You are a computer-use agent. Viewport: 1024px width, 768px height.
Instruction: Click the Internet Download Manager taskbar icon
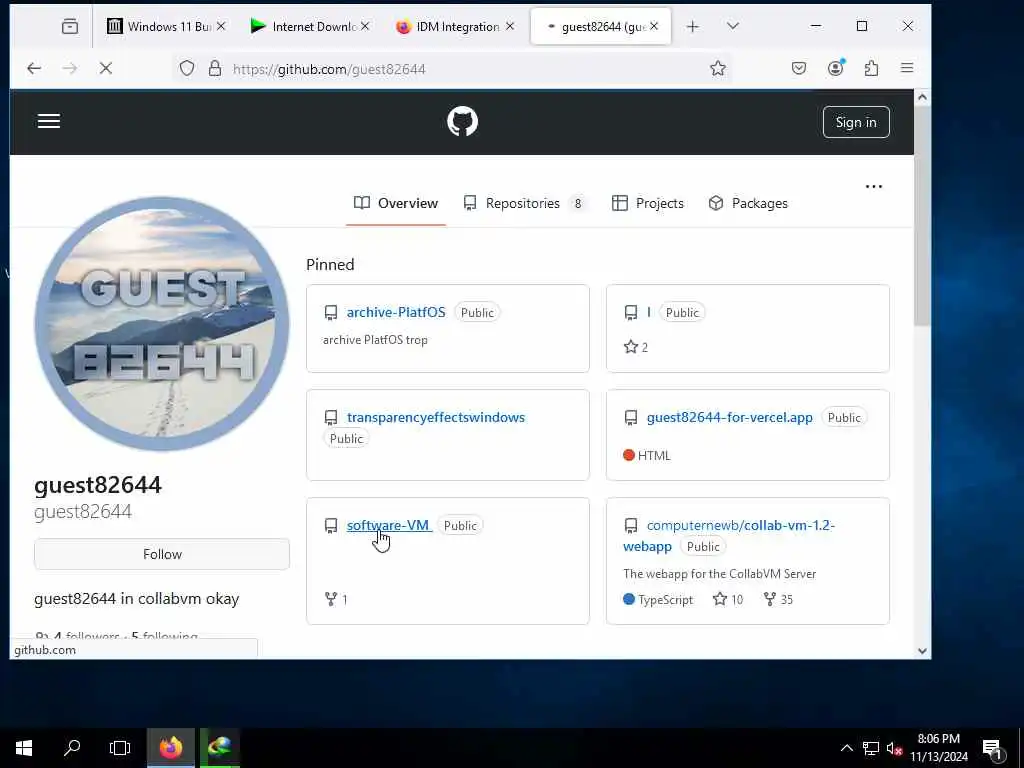pos(219,748)
